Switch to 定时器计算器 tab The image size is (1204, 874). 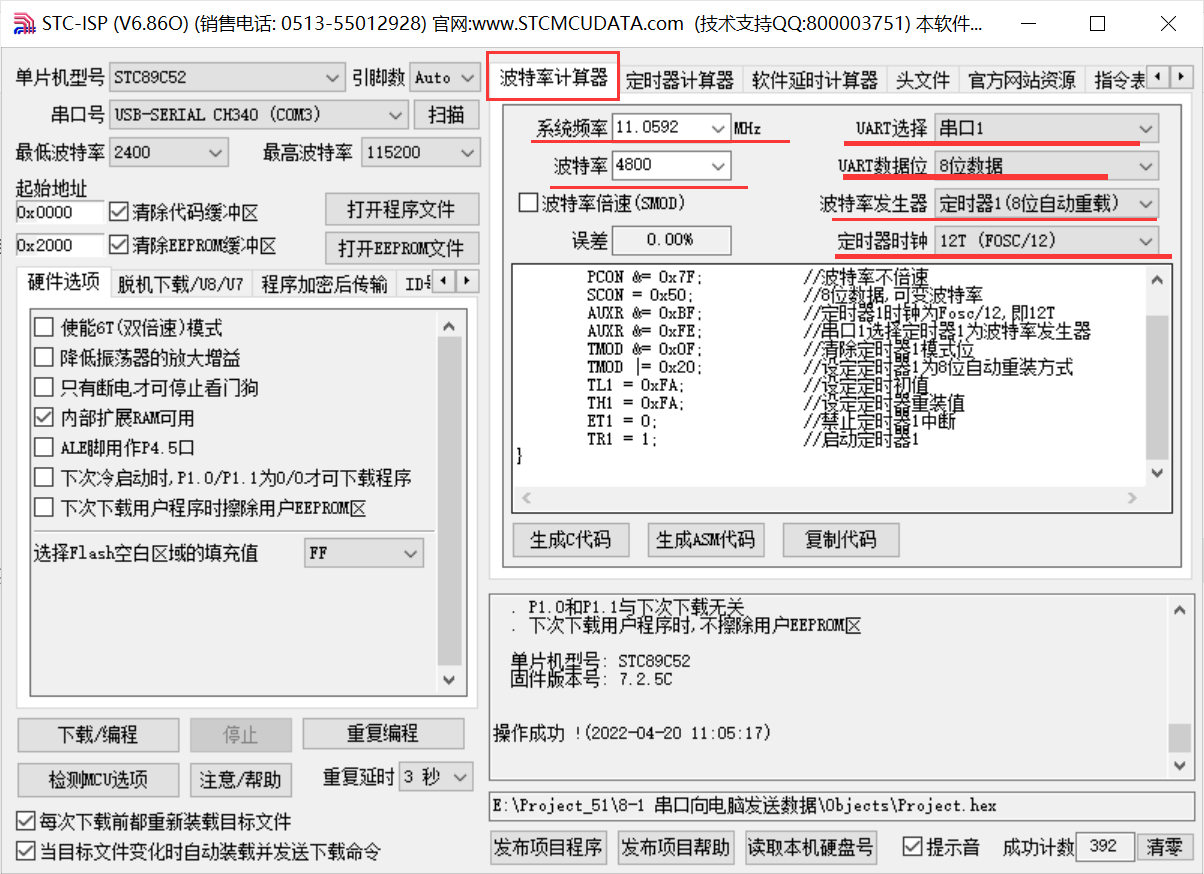point(680,80)
